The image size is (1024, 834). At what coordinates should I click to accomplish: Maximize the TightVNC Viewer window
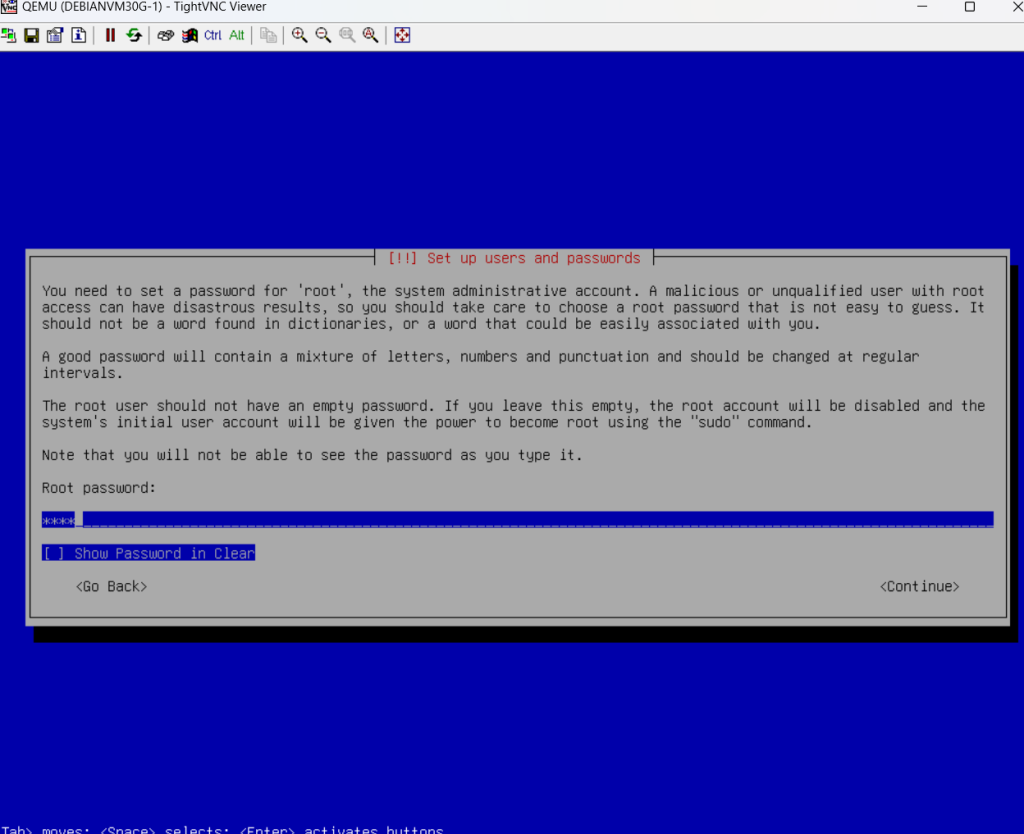[x=969, y=7]
